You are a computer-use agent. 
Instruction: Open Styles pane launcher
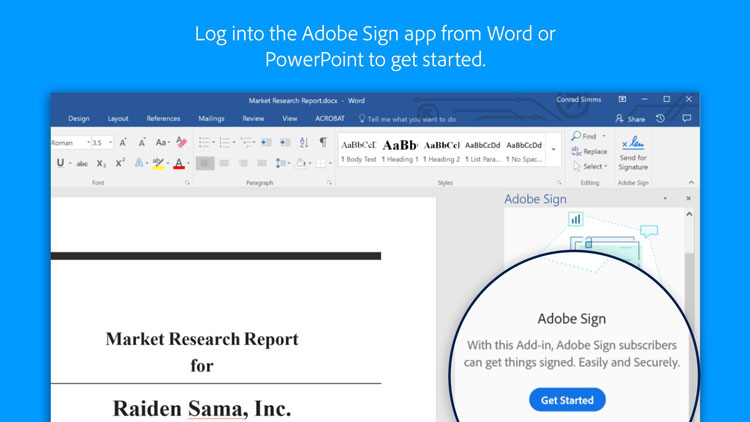pyautogui.click(x=559, y=183)
